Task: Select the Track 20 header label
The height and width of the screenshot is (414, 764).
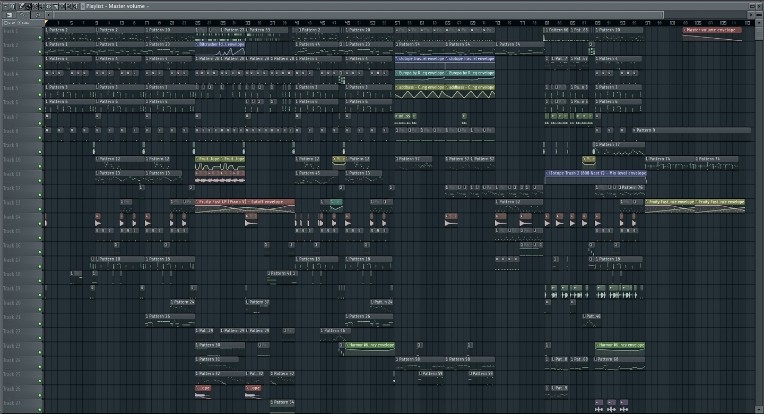Action: coord(12,302)
